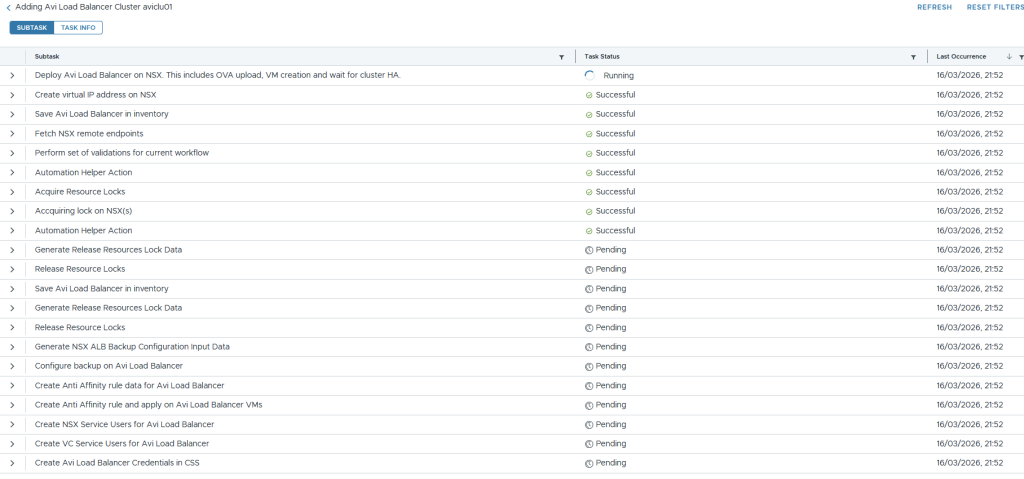
Task: Switch to the Task Info tab
Action: pos(79,27)
